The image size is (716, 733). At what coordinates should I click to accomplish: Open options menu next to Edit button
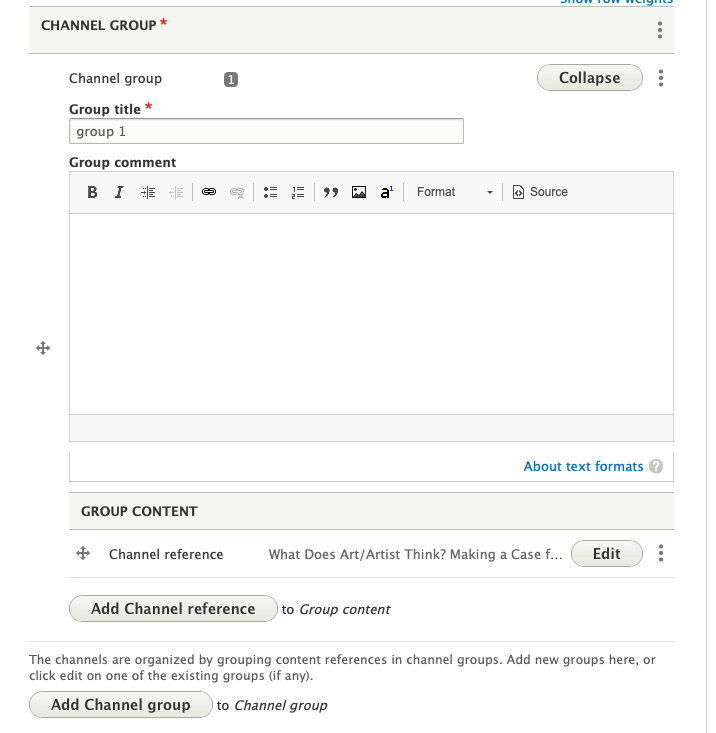click(661, 554)
